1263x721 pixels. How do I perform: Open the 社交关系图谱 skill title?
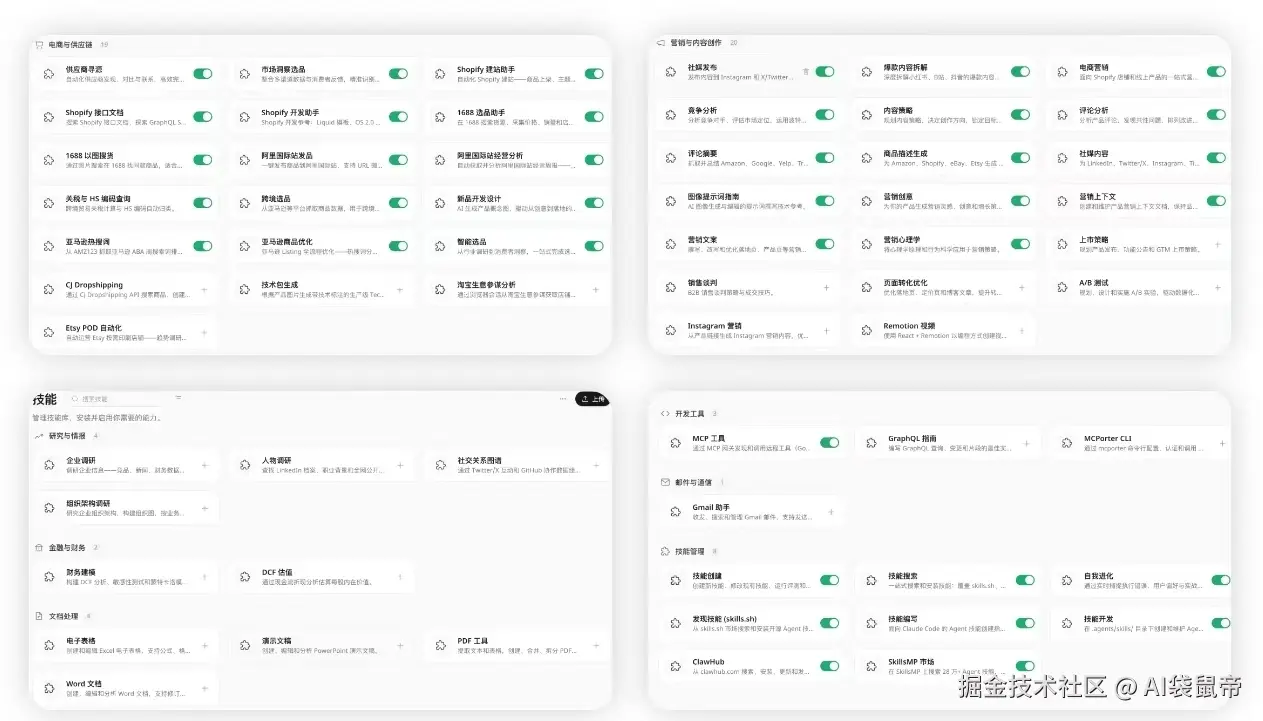[480, 461]
